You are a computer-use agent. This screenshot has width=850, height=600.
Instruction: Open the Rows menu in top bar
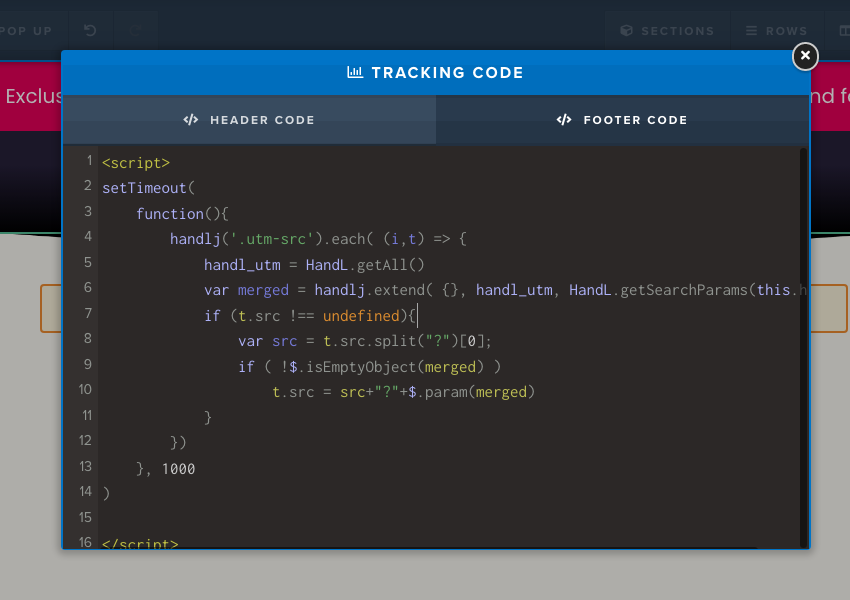tap(776, 31)
